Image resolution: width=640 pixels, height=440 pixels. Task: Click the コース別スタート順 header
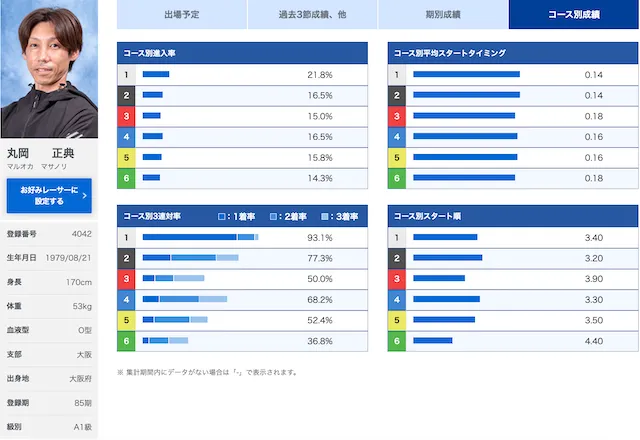[427, 216]
